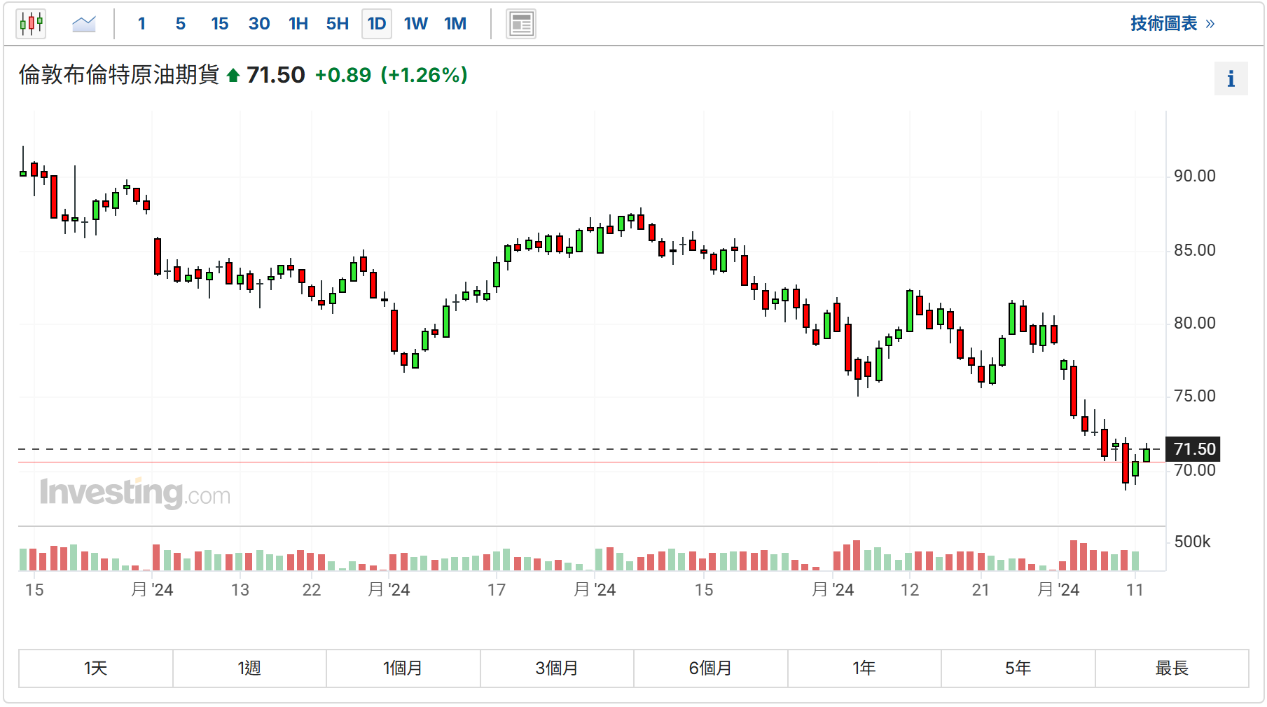
Task: Switch to the area chart icon
Action: coord(85,23)
